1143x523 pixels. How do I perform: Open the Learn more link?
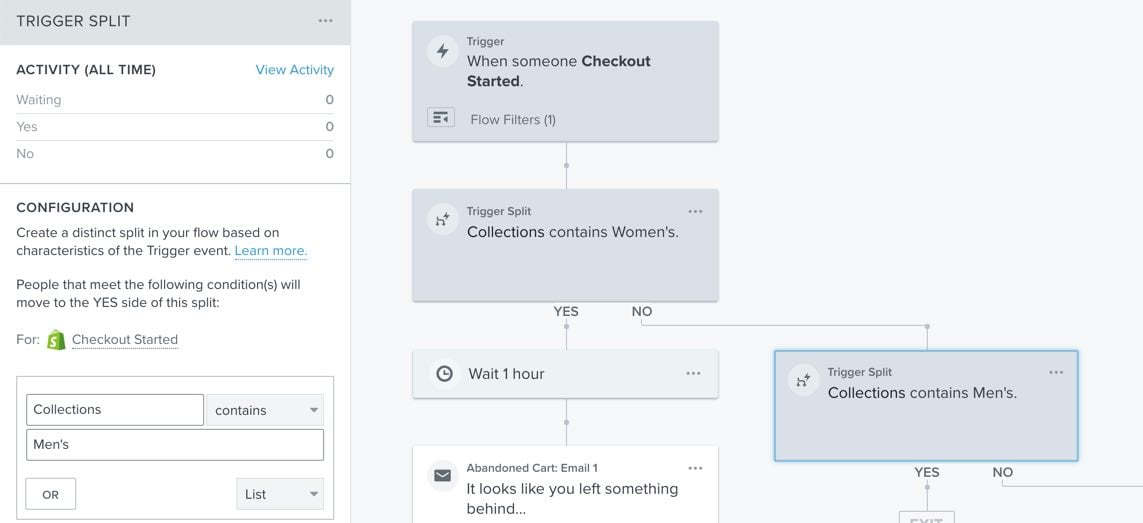click(x=270, y=251)
